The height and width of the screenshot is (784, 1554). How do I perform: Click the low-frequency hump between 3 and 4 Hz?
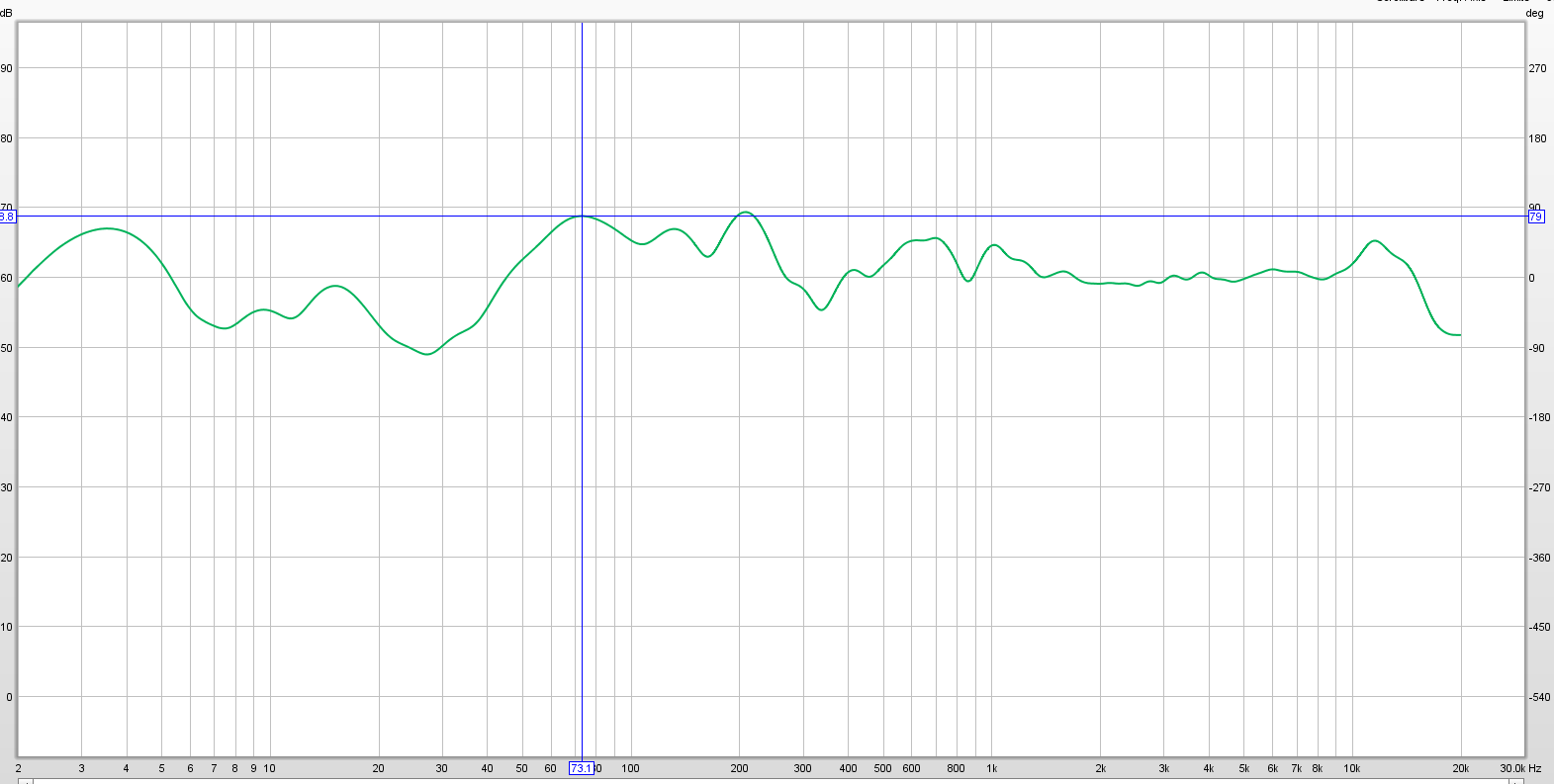tap(107, 228)
